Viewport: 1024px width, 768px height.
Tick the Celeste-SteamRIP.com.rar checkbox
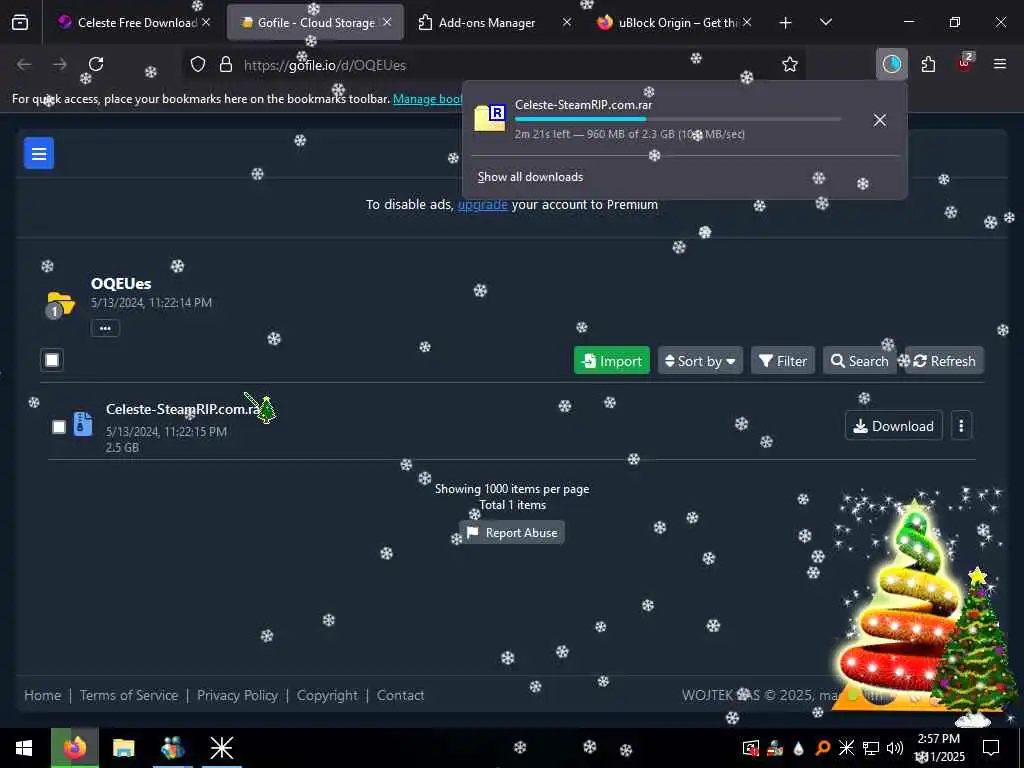pyautogui.click(x=59, y=427)
